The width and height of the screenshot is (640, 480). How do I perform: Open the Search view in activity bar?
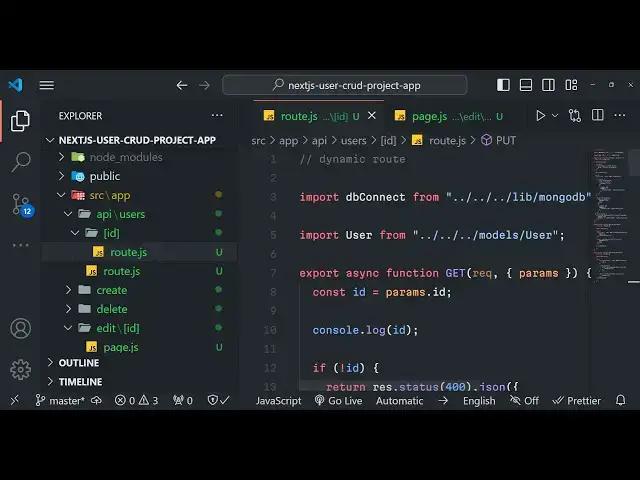pos(21,162)
